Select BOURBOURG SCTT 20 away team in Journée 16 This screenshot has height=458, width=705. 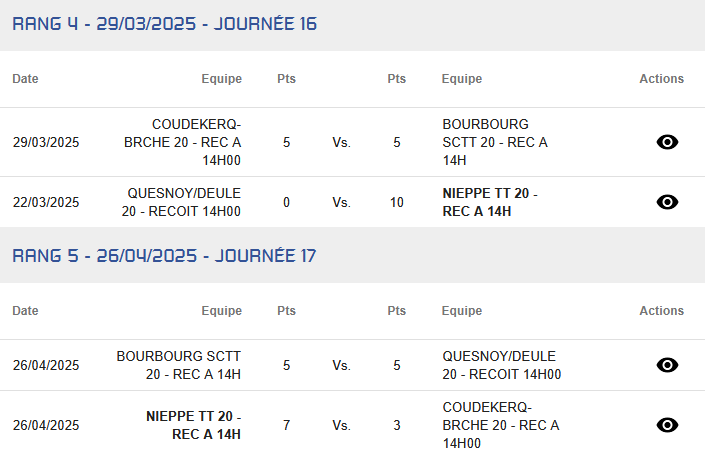tap(495, 142)
